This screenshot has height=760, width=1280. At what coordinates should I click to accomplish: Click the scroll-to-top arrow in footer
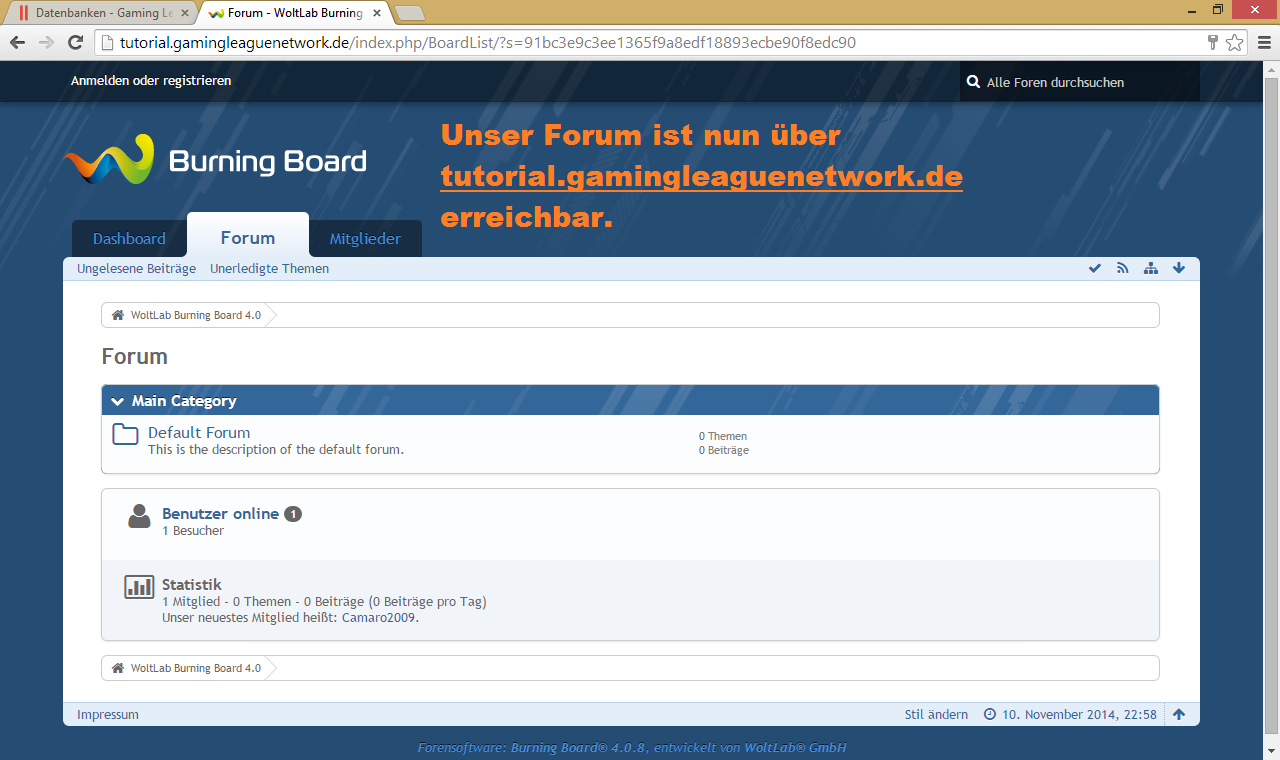[x=1179, y=714]
